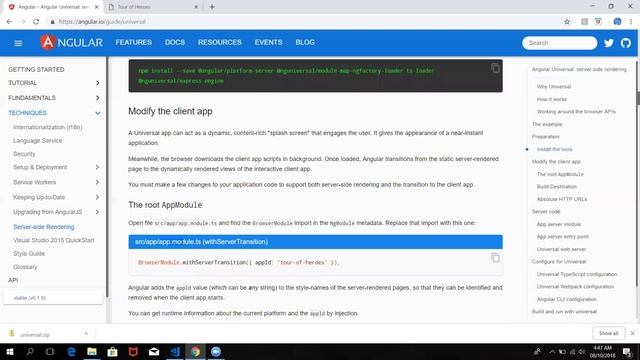Jump to Why Universal section
The image size is (640, 360).
pyautogui.click(x=553, y=87)
